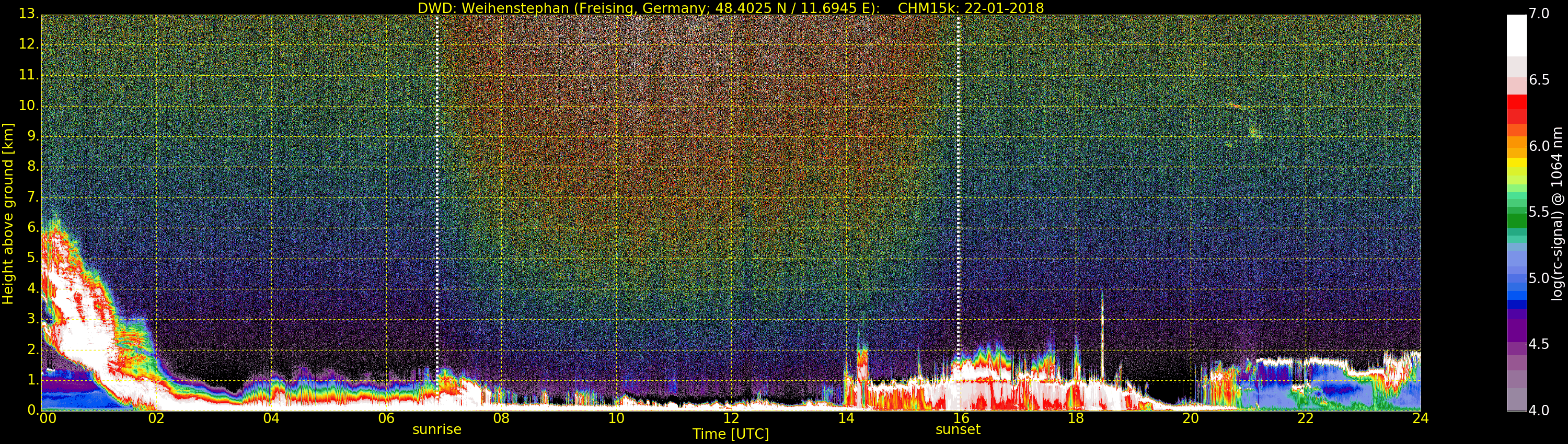Viewport: 1568px width, 444px height.
Task: Pick the dark purple colorbar band near 4.5
Action: click(x=1516, y=332)
